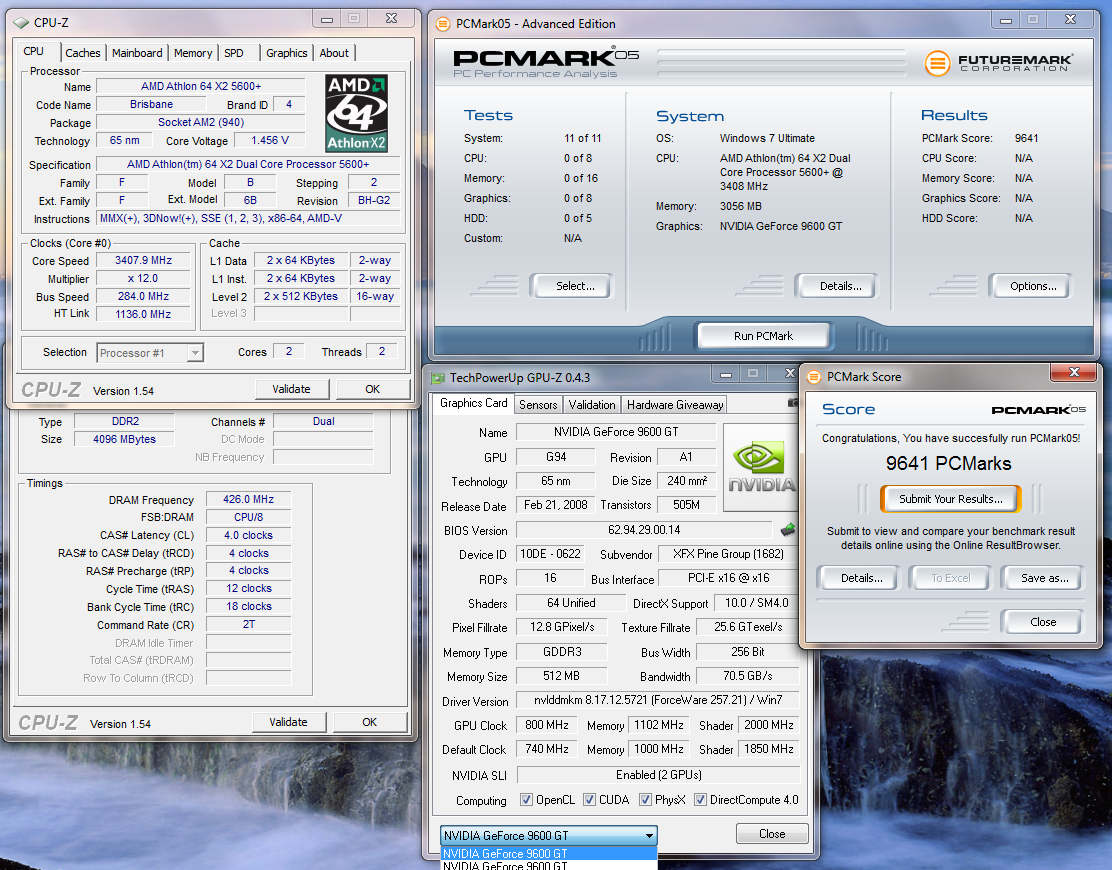
Task: Click the NVIDIA SLI Enabled (2 GPUs) field
Action: pyautogui.click(x=658, y=774)
